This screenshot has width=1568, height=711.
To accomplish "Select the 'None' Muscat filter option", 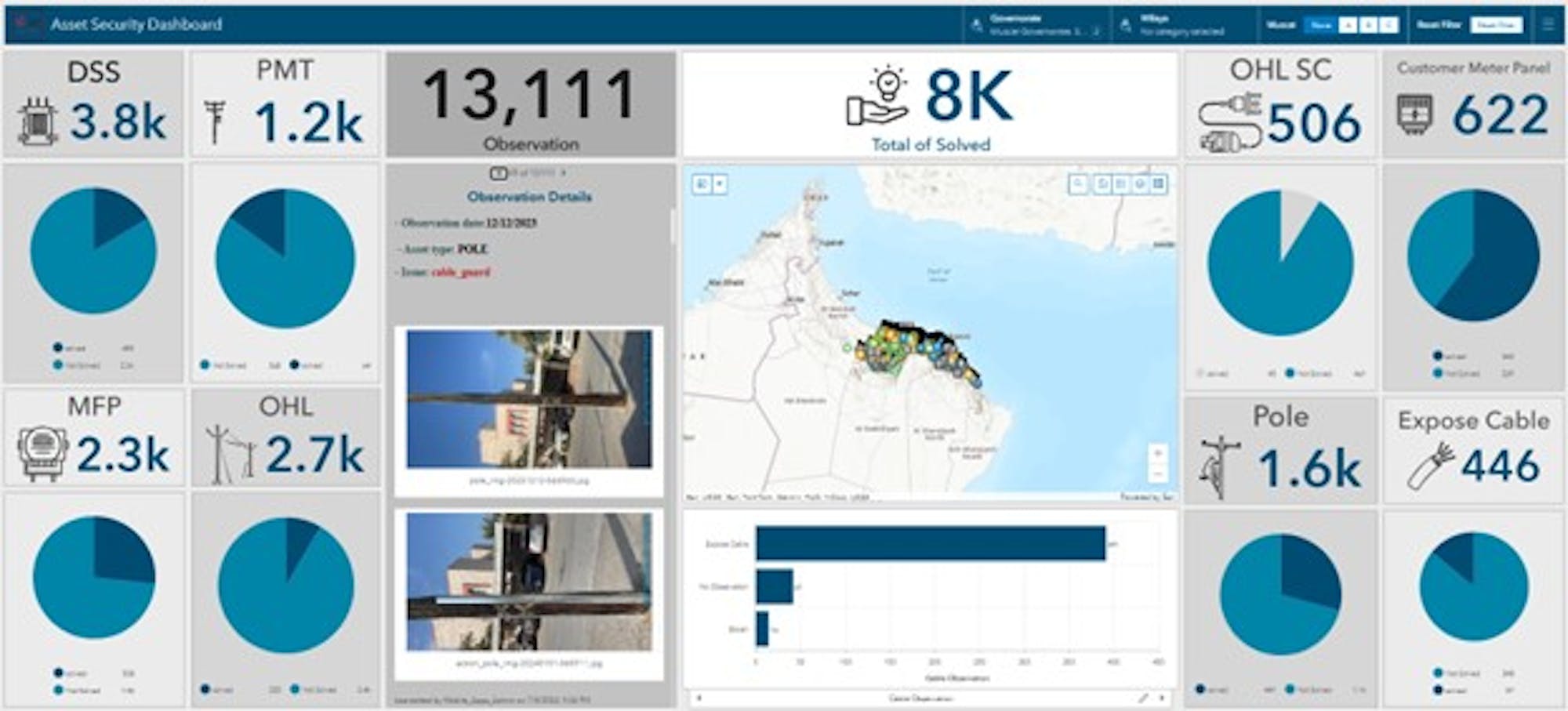I will [x=1320, y=25].
